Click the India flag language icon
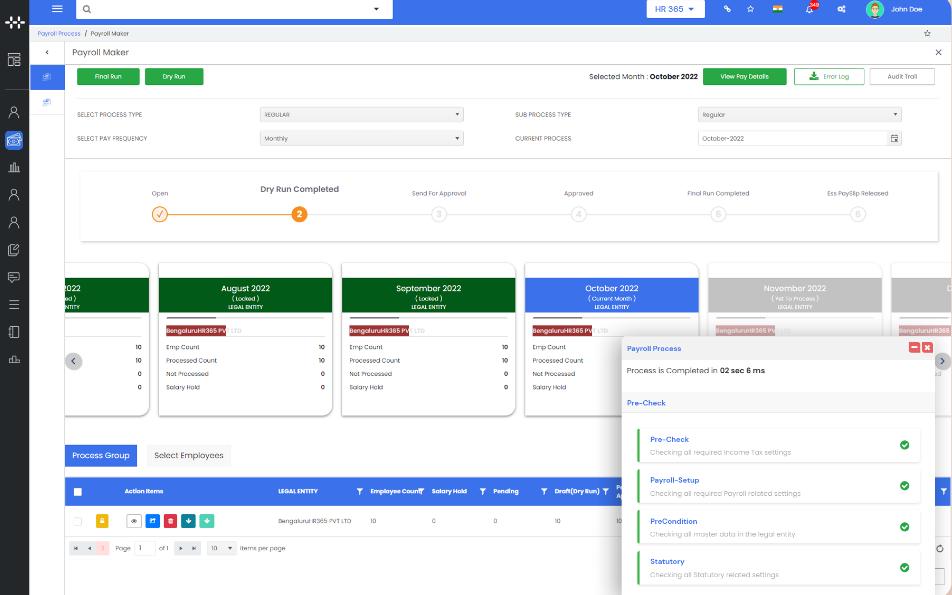Image resolution: width=952 pixels, height=595 pixels. pyautogui.click(x=776, y=9)
